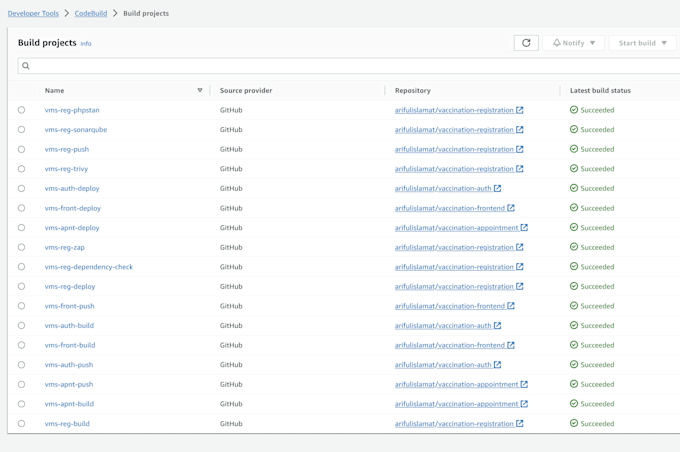The height and width of the screenshot is (452, 680).
Task: Click Succeeded text in vms-apnt-push row
Action: click(x=597, y=384)
